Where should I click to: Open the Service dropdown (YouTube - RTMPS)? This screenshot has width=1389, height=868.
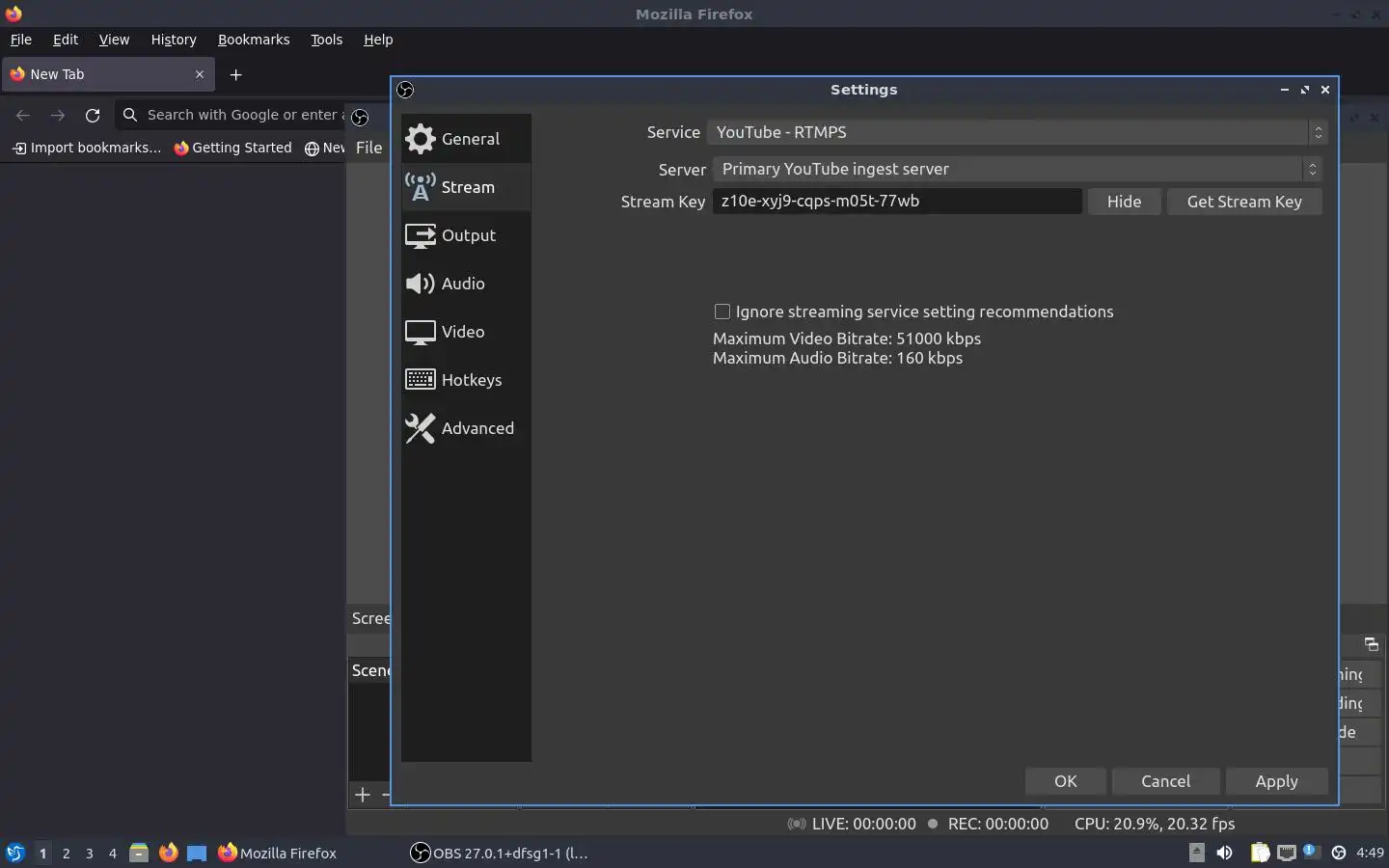pyautogui.click(x=1017, y=132)
